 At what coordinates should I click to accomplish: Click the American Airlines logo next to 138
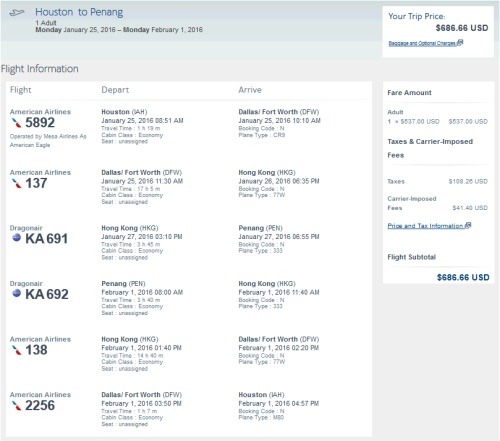pyautogui.click(x=16, y=350)
